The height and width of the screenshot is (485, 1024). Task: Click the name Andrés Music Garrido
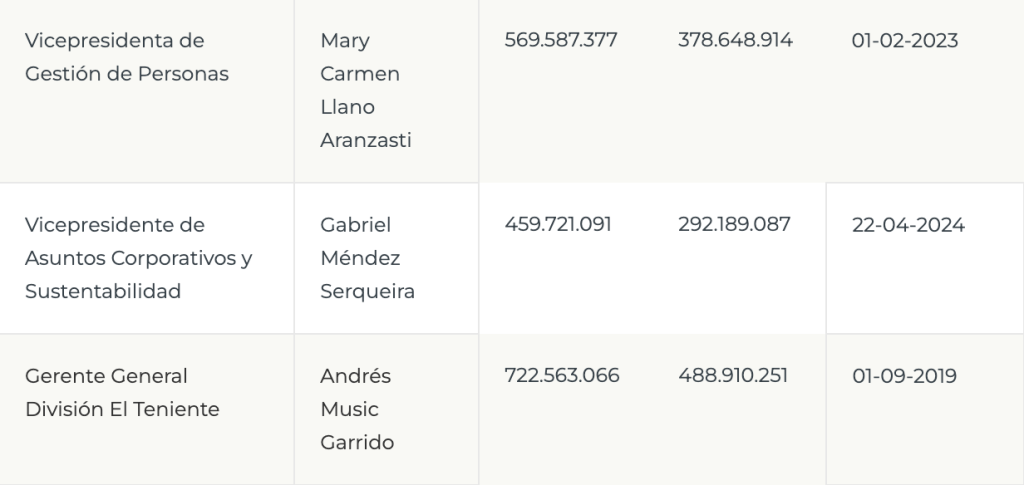tap(357, 409)
